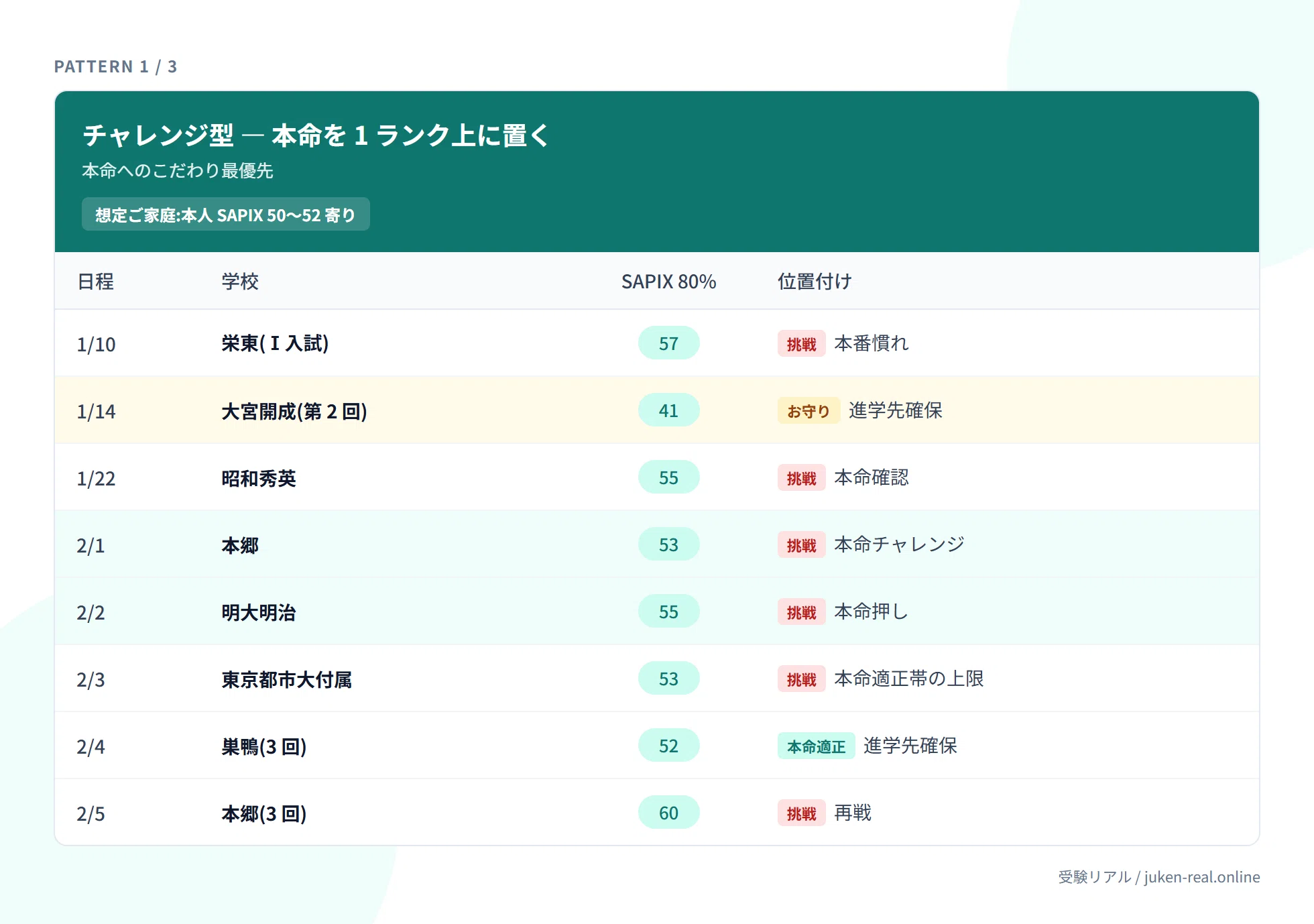Click the text 再戦
The width and height of the screenshot is (1314, 924).
(853, 813)
